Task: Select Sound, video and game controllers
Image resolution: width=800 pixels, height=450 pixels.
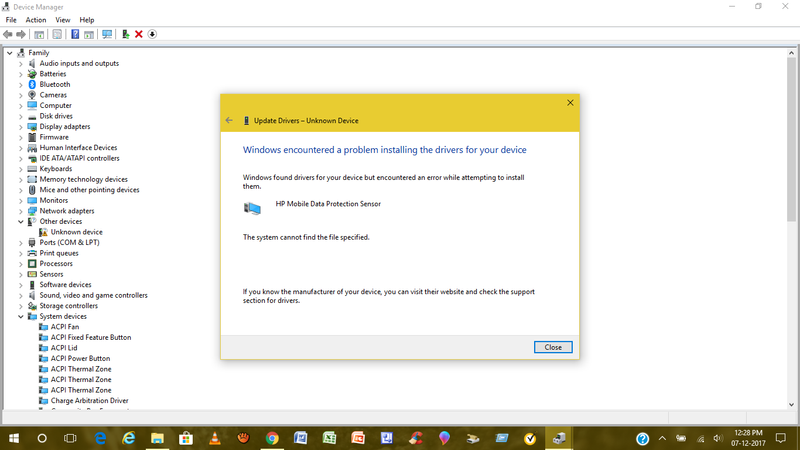Action: [93, 295]
